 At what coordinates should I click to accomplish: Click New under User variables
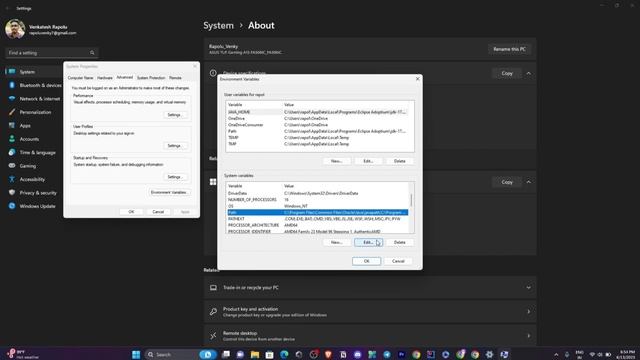coord(336,161)
